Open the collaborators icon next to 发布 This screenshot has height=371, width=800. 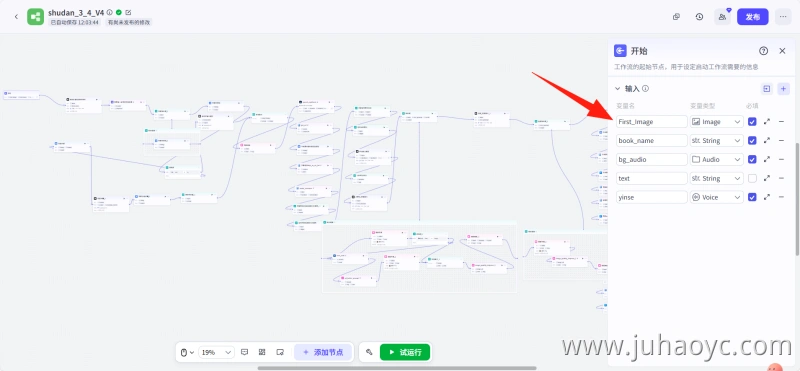coord(722,17)
